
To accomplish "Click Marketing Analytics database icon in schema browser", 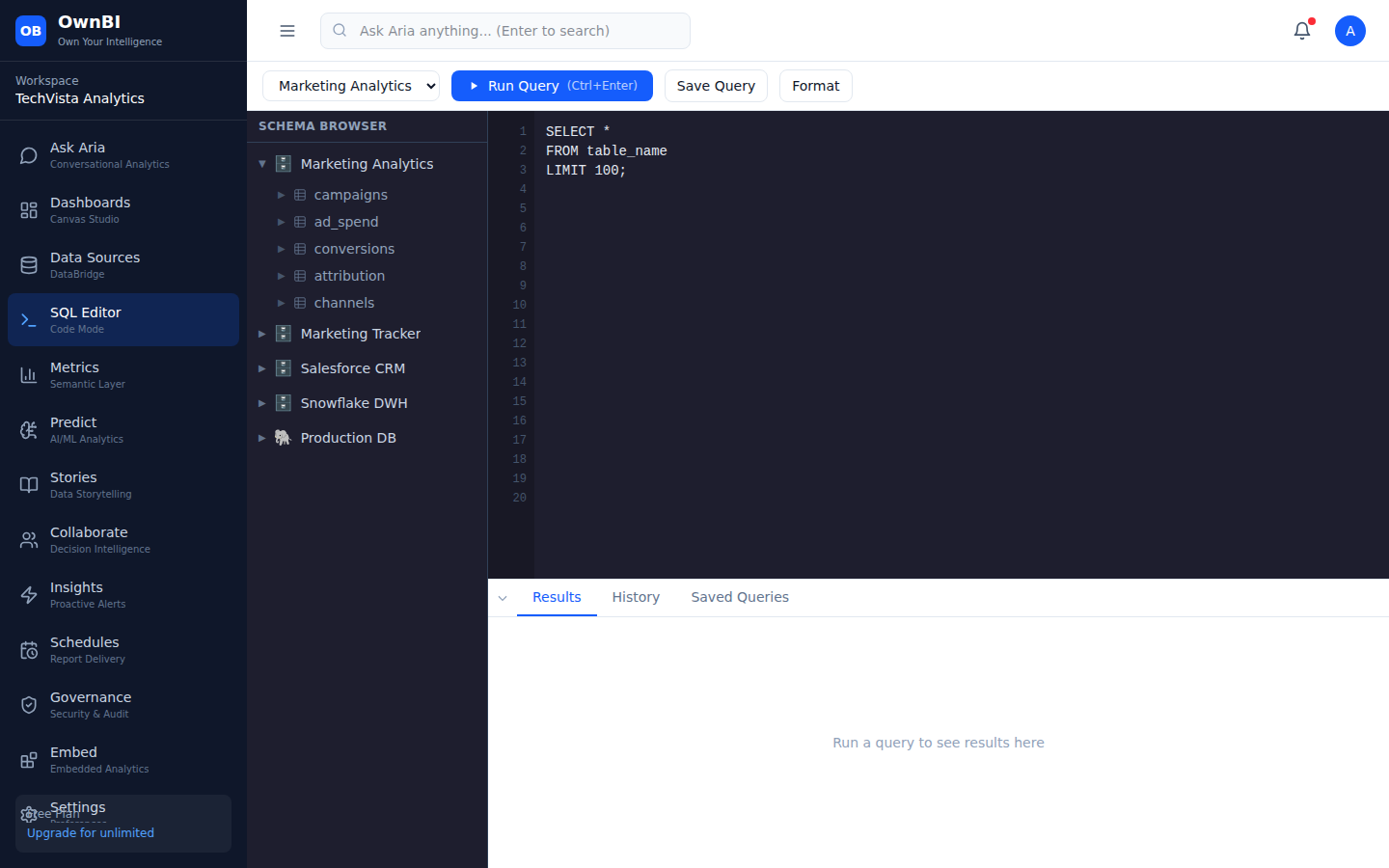I will [x=284, y=164].
